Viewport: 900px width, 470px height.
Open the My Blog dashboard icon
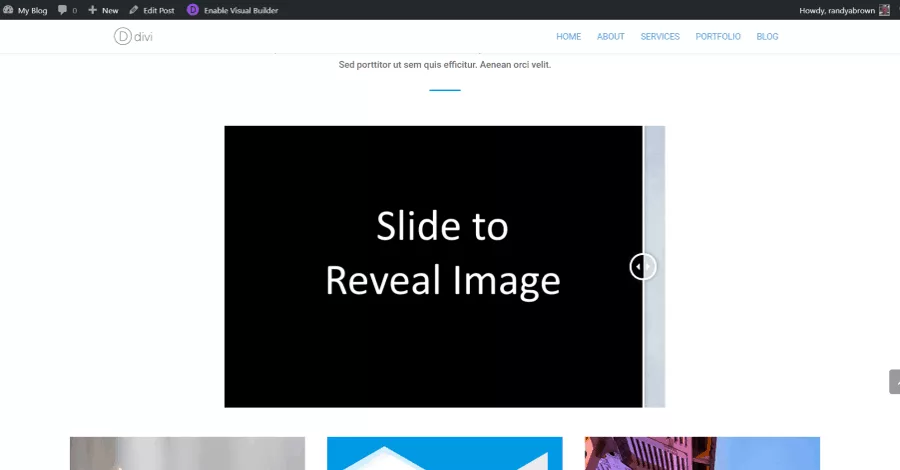(8, 10)
